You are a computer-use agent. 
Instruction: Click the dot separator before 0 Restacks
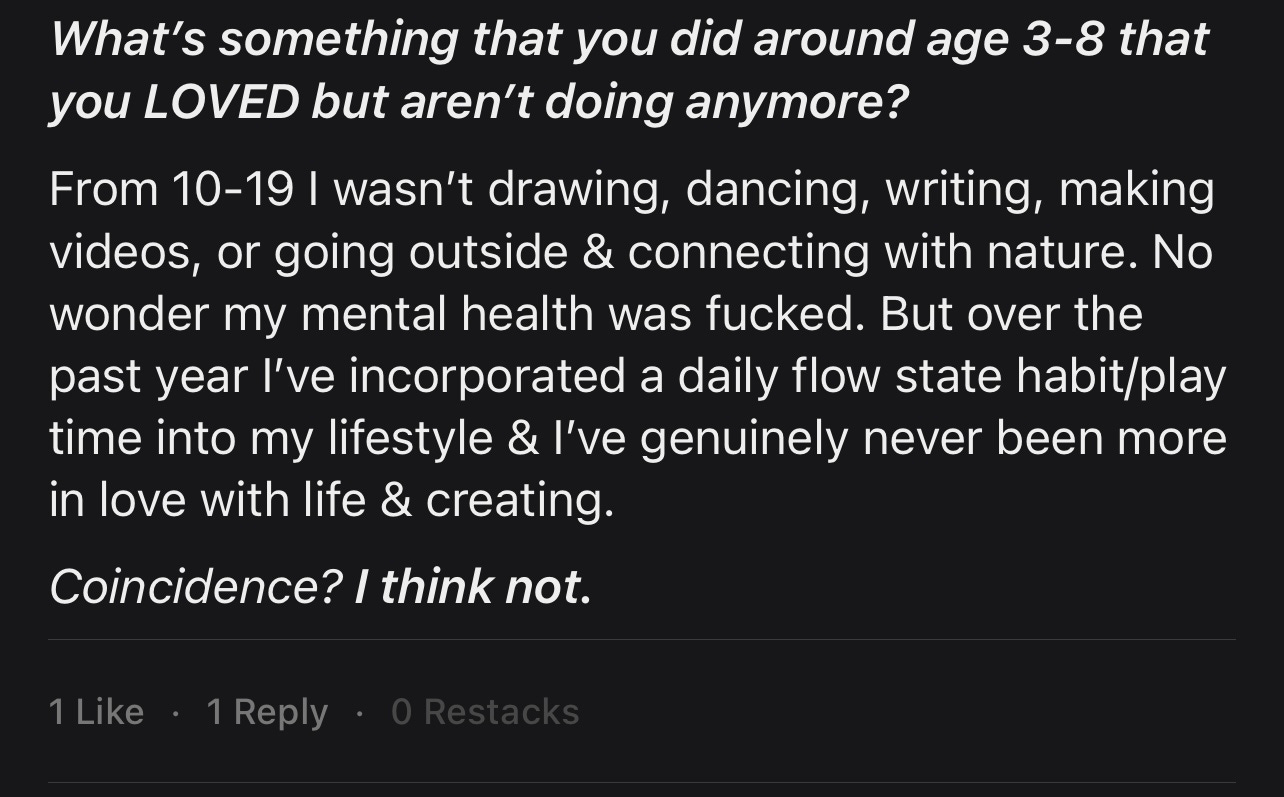pos(360,713)
